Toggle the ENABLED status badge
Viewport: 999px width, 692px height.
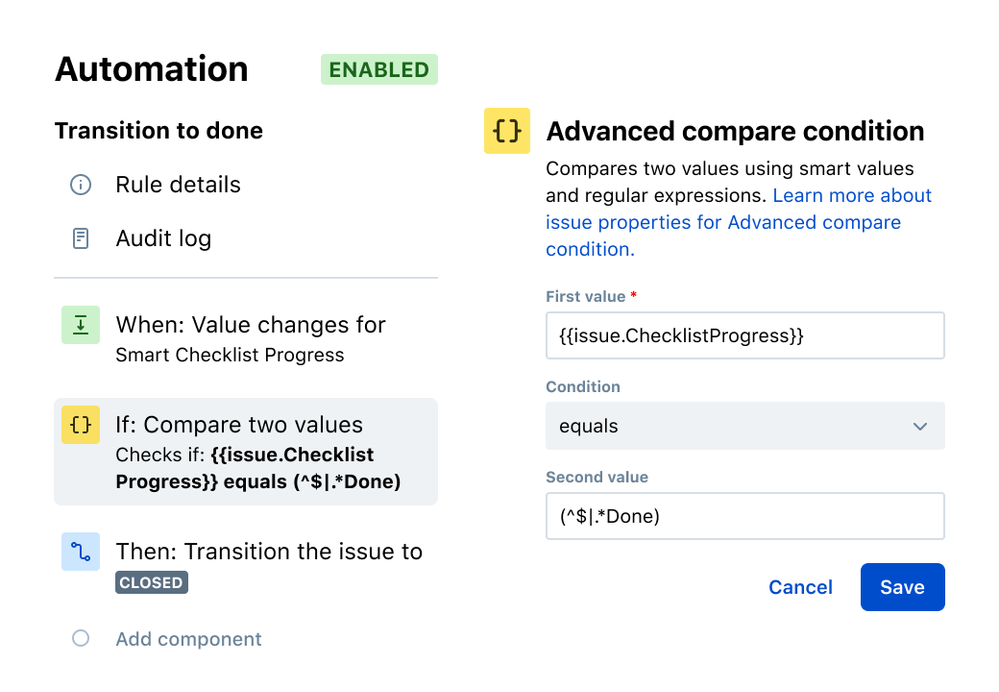[x=379, y=70]
